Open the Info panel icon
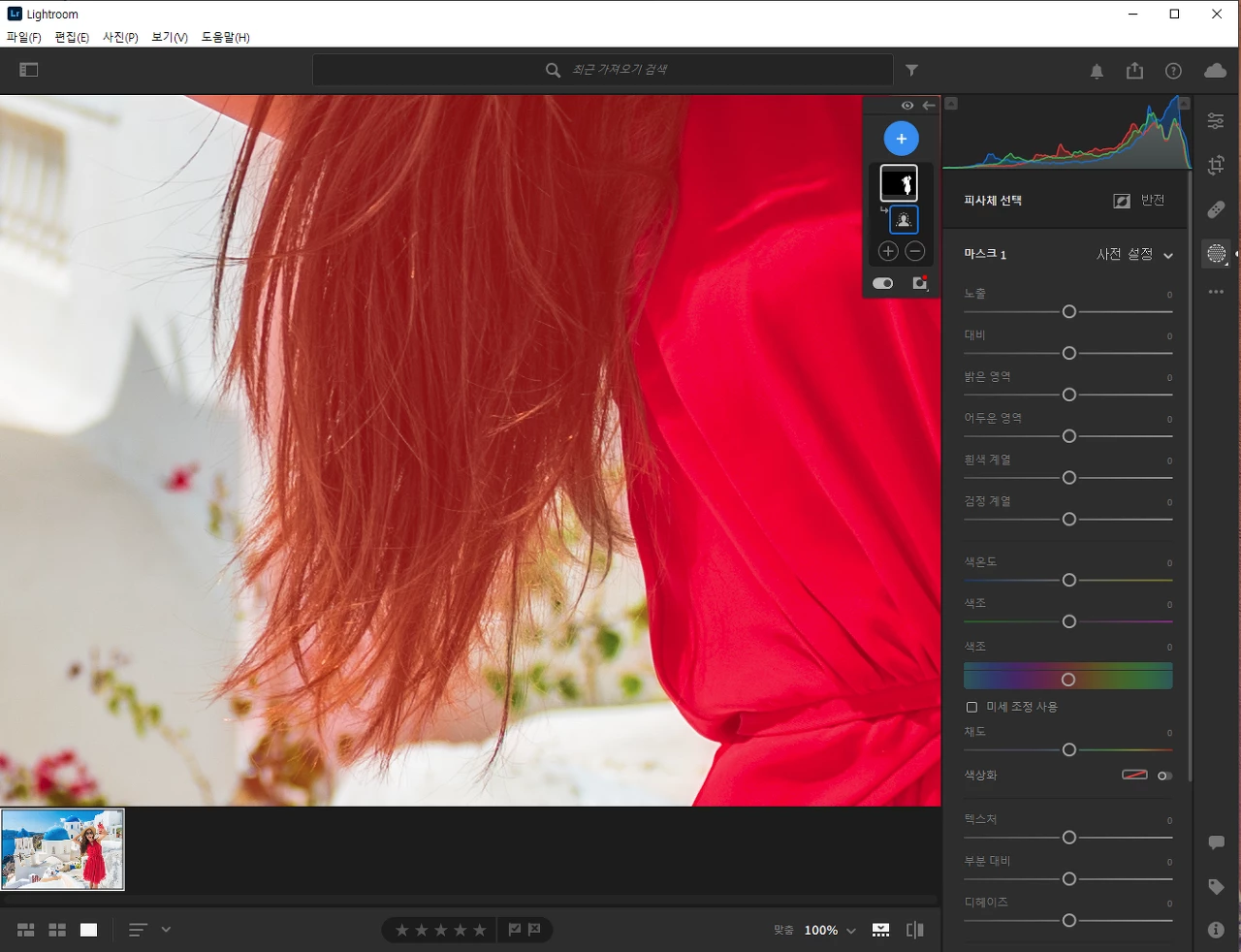This screenshot has width=1241, height=952. coord(1216,930)
